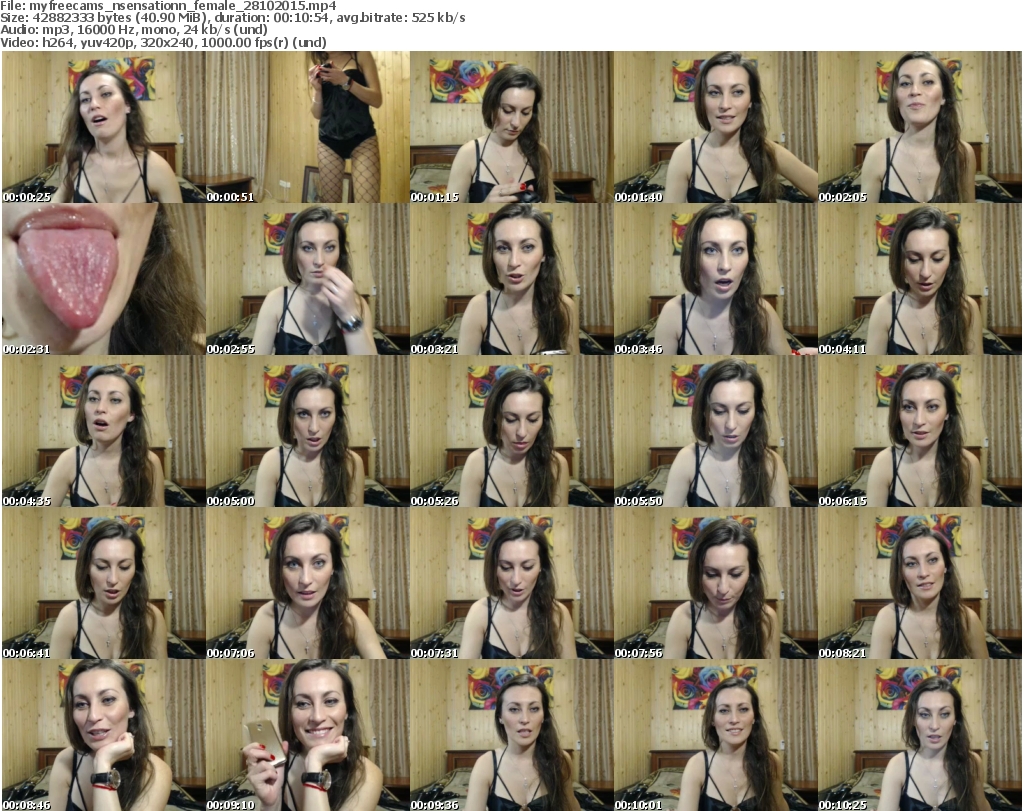Click the Size and duration info line

point(232,18)
